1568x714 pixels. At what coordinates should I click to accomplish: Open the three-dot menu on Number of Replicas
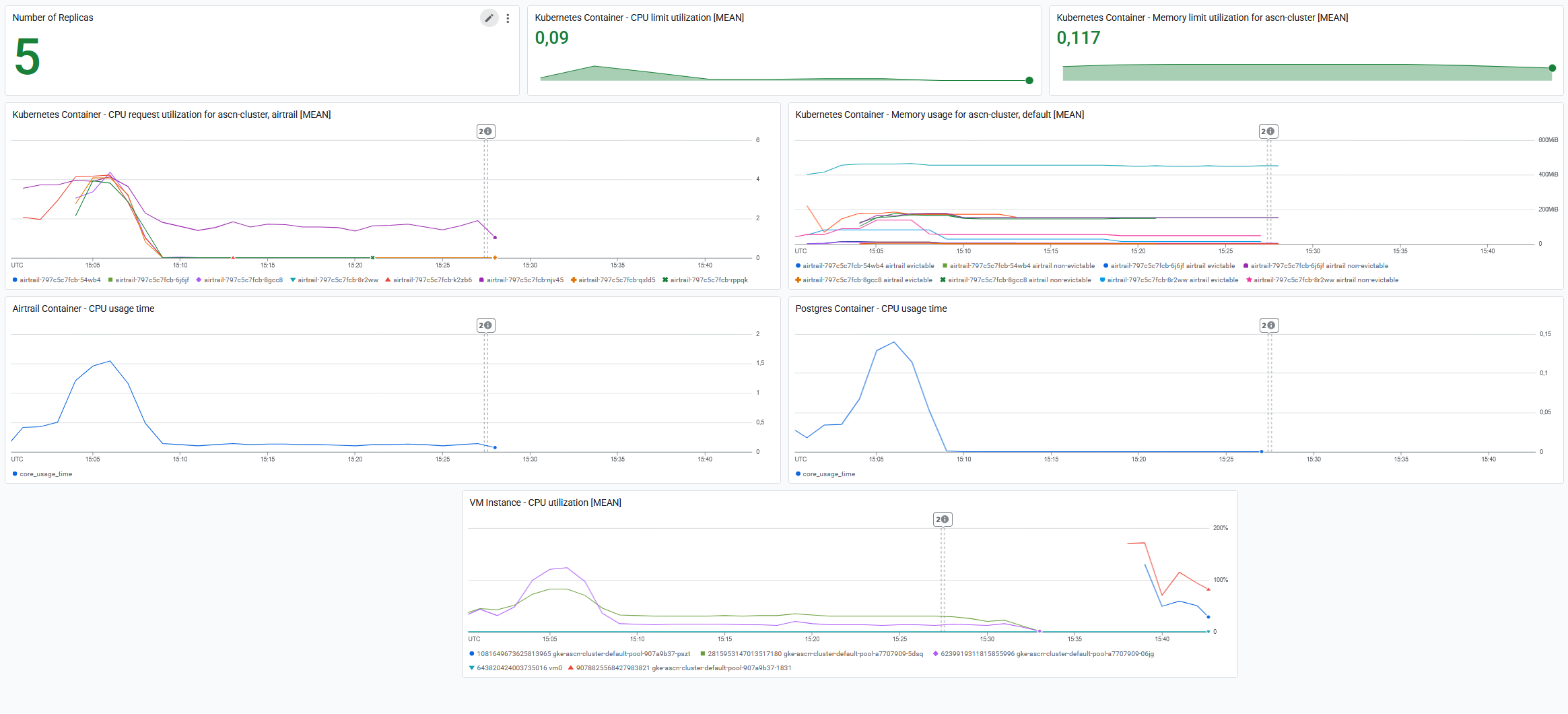(x=508, y=18)
